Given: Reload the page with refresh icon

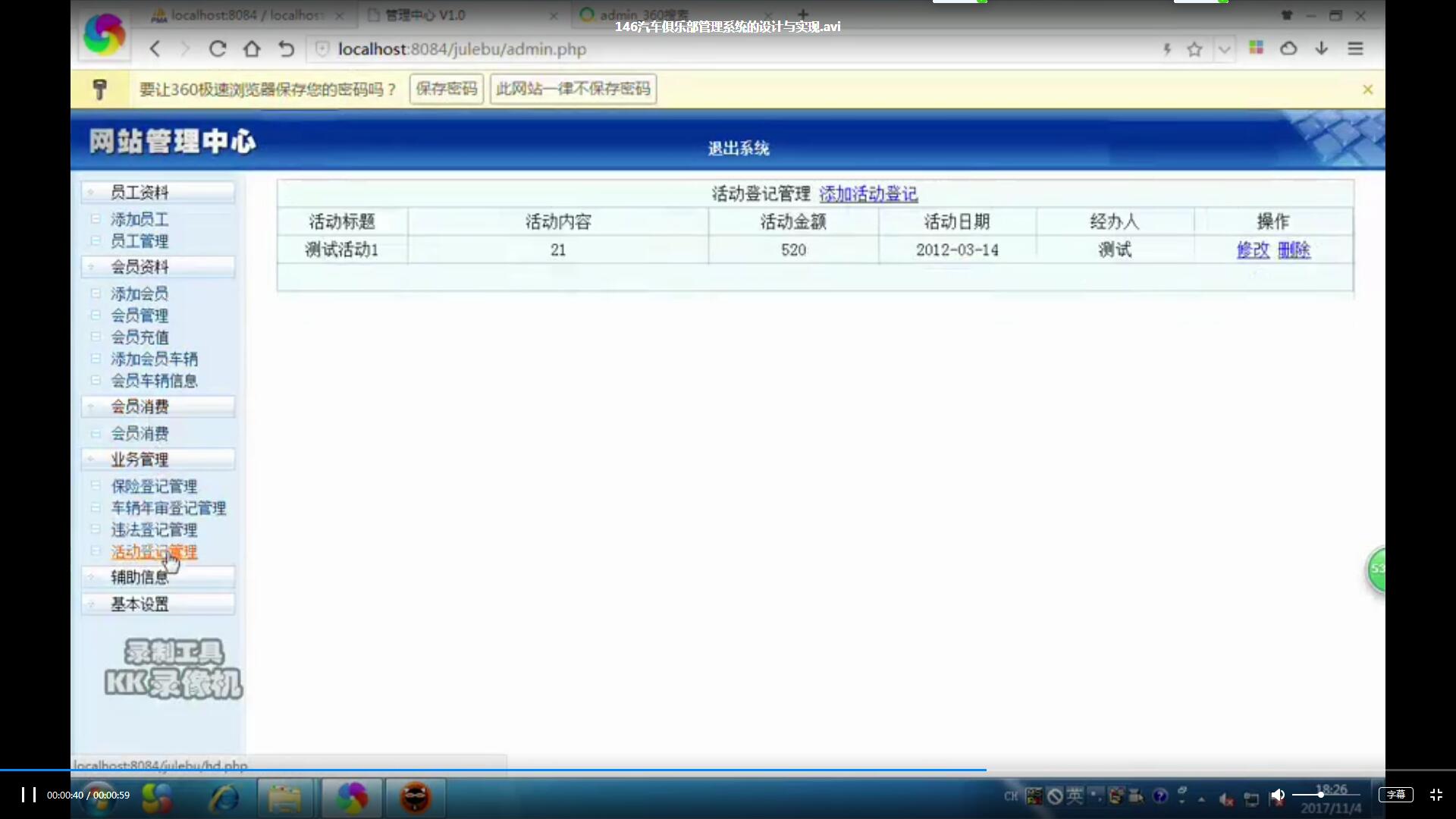Looking at the screenshot, I should pos(218,49).
